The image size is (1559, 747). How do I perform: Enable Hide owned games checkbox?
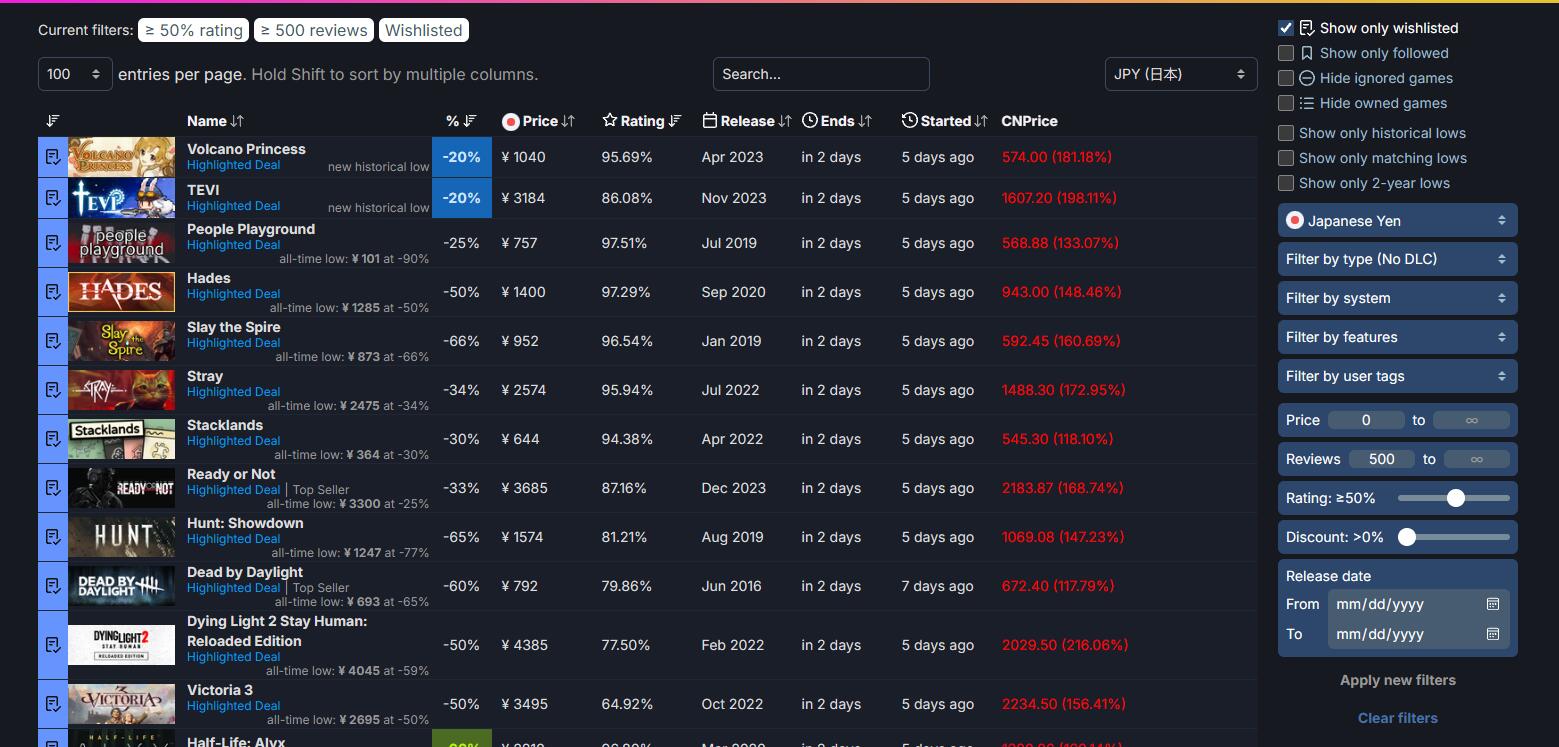point(1286,103)
